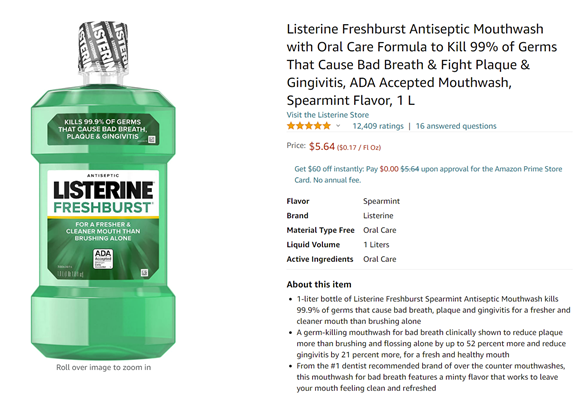Click the Spearmint flavor value

point(381,201)
